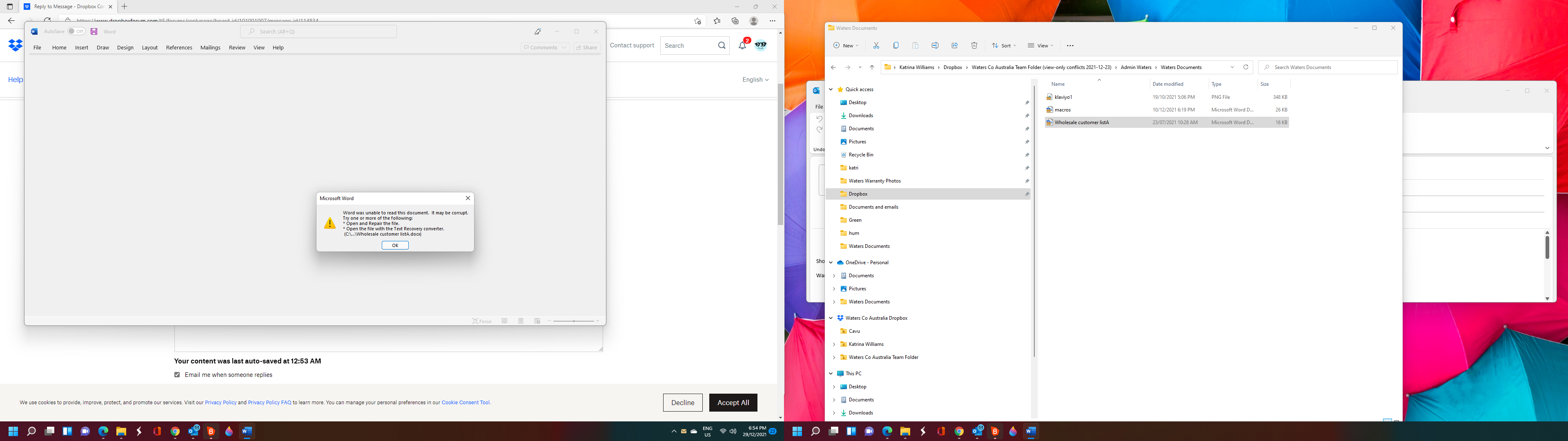Image resolution: width=1568 pixels, height=441 pixels.
Task: Click the zoom out minus in Word
Action: click(x=550, y=321)
